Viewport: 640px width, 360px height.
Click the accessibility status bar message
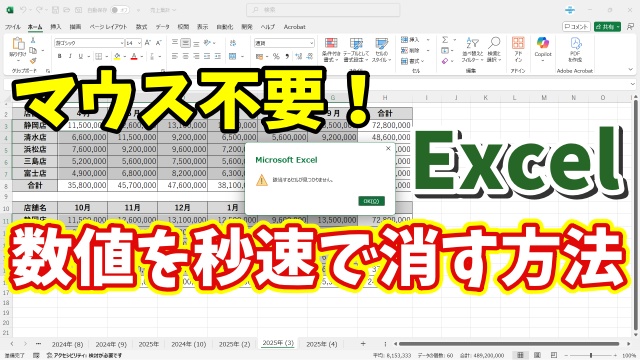(84, 356)
